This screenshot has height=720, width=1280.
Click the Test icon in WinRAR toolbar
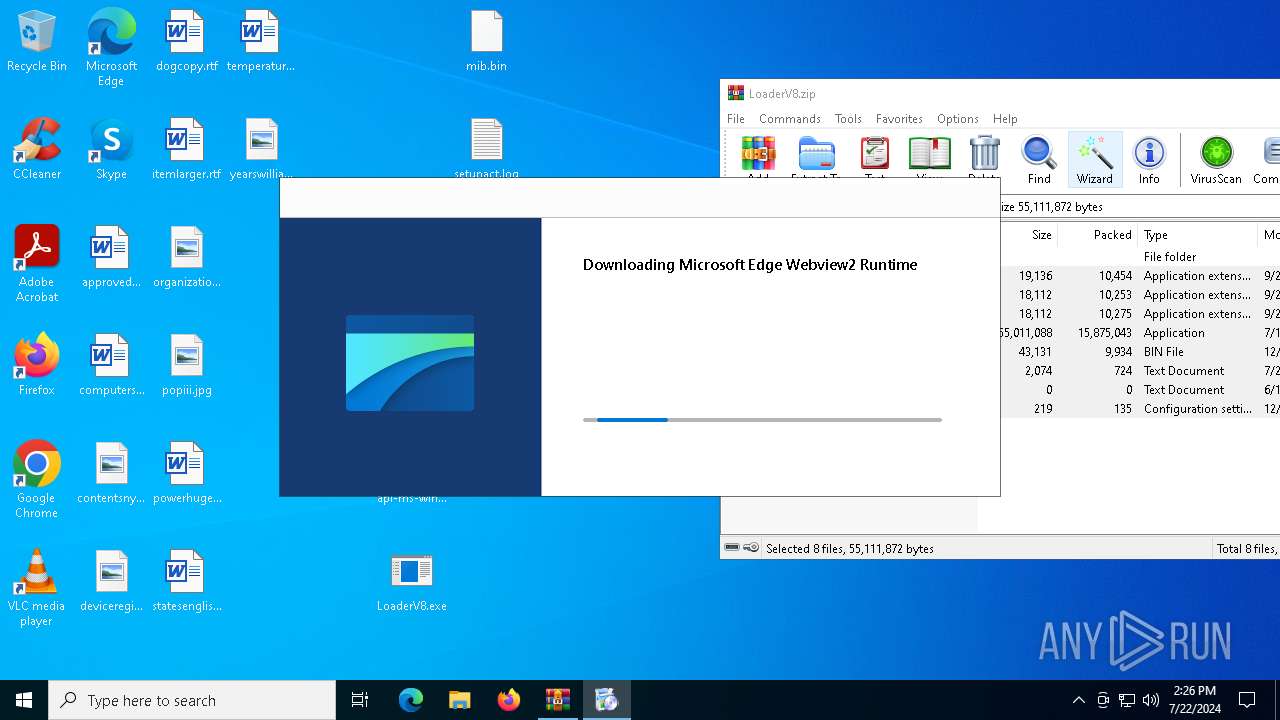point(875,156)
